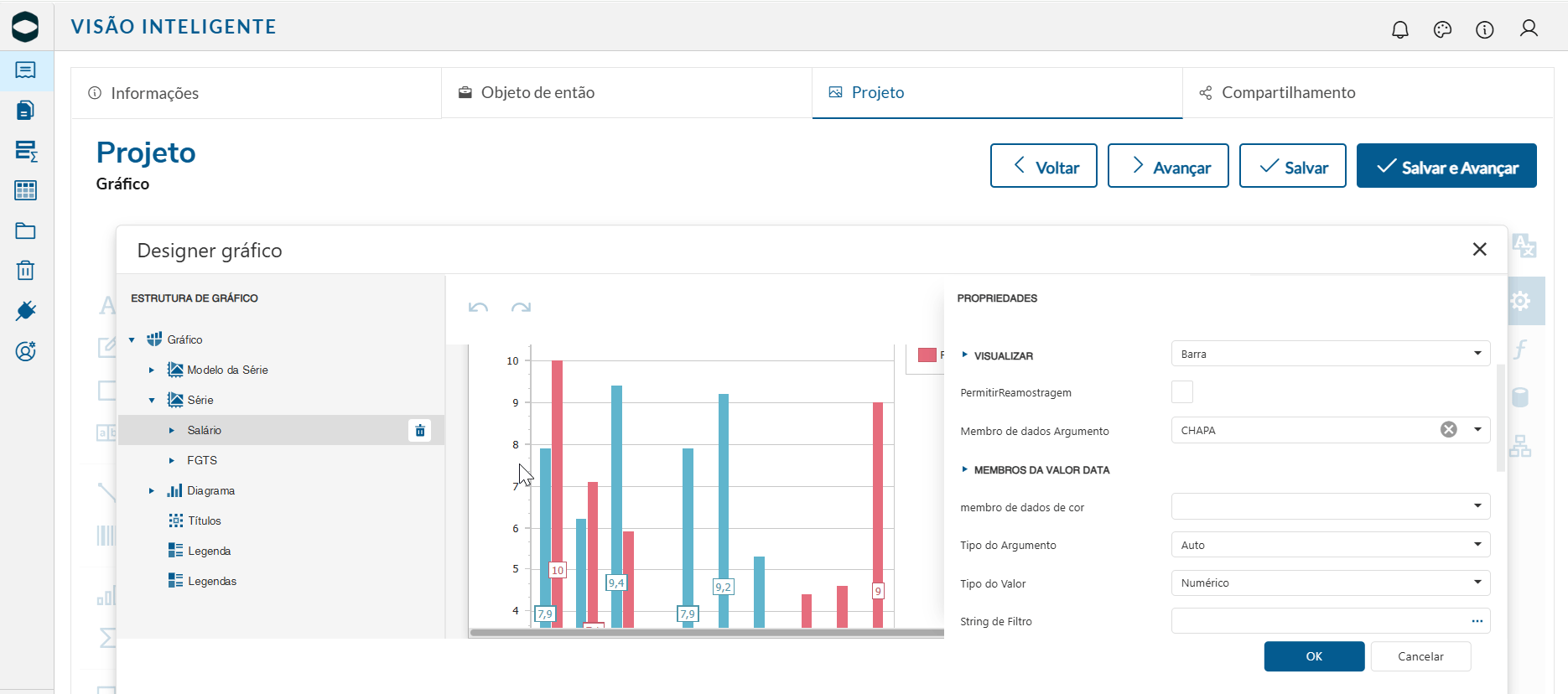The width and height of the screenshot is (1568, 694).
Task: Open the trash sidebar icon
Action: 26,271
